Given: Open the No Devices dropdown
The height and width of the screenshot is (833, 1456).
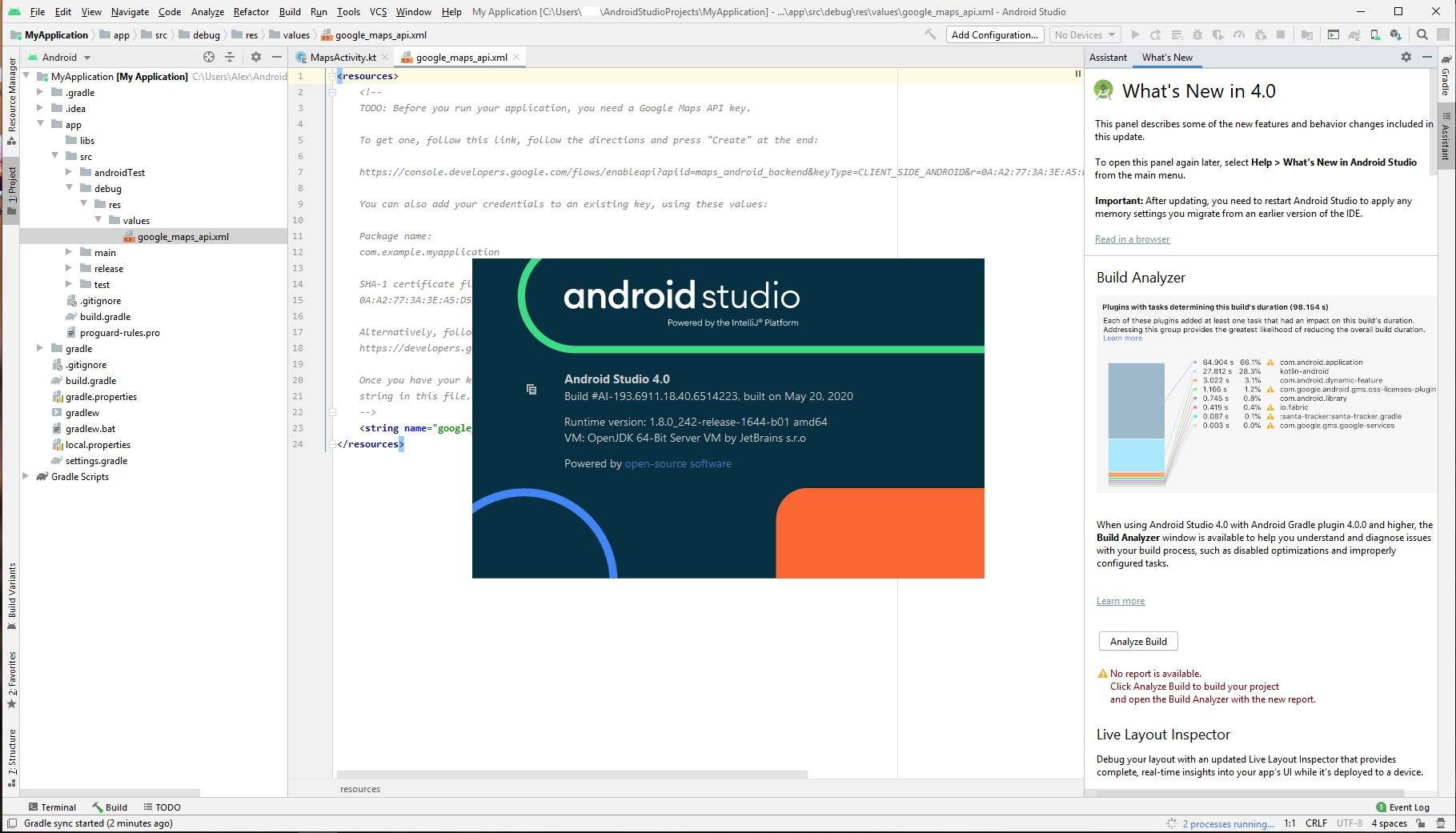Looking at the screenshot, I should pyautogui.click(x=1085, y=34).
